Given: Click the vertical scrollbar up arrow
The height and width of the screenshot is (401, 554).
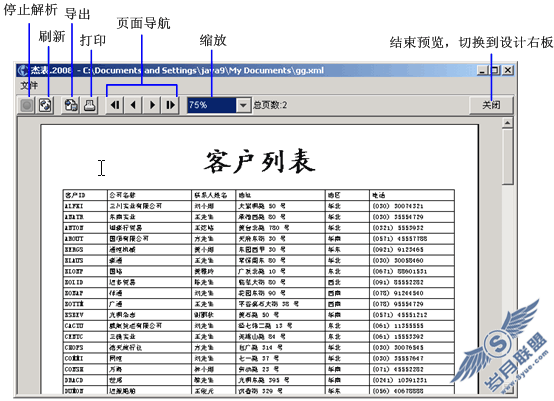Looking at the screenshot, I should pyautogui.click(x=508, y=123).
